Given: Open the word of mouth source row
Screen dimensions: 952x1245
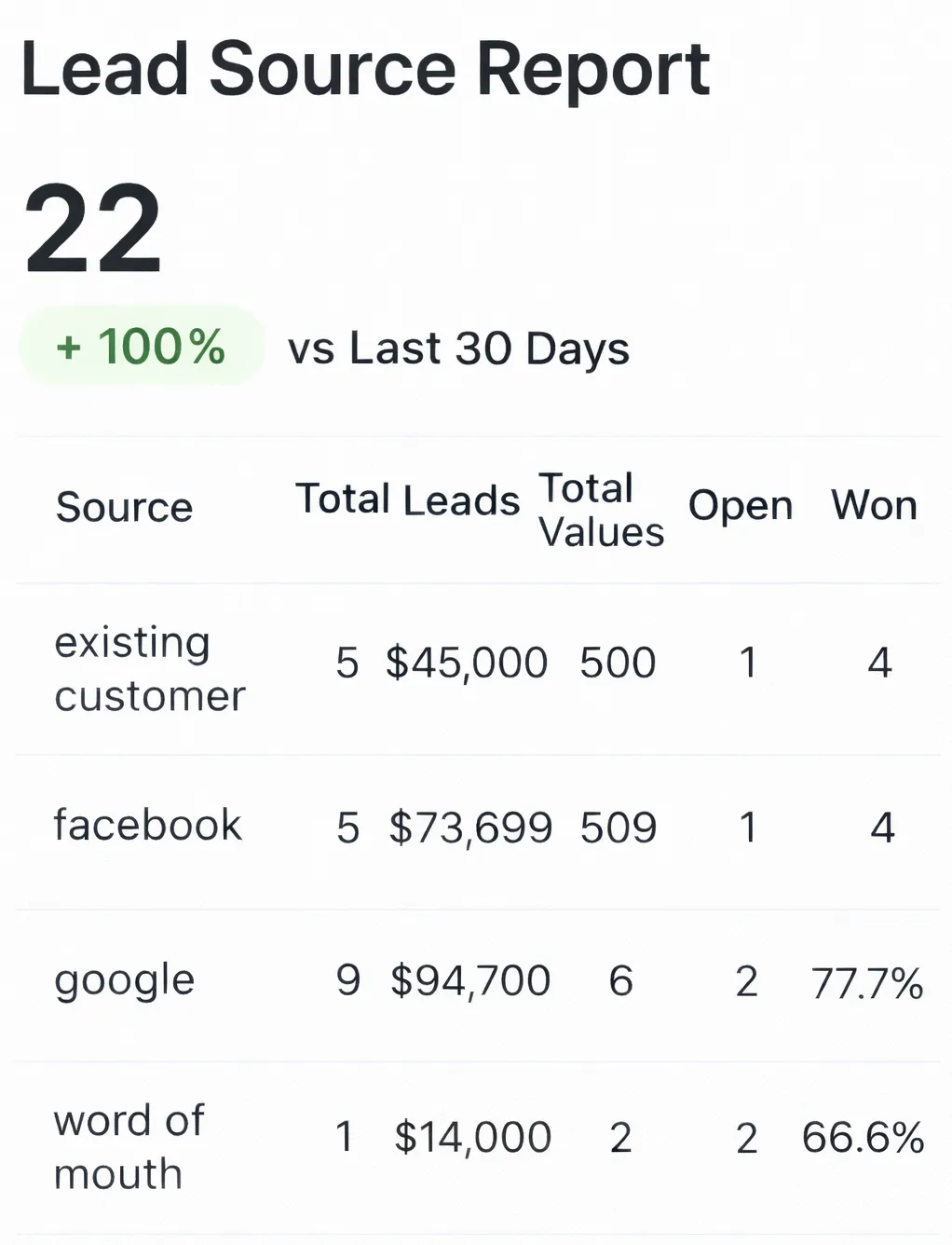Looking at the screenshot, I should tap(129, 1146).
